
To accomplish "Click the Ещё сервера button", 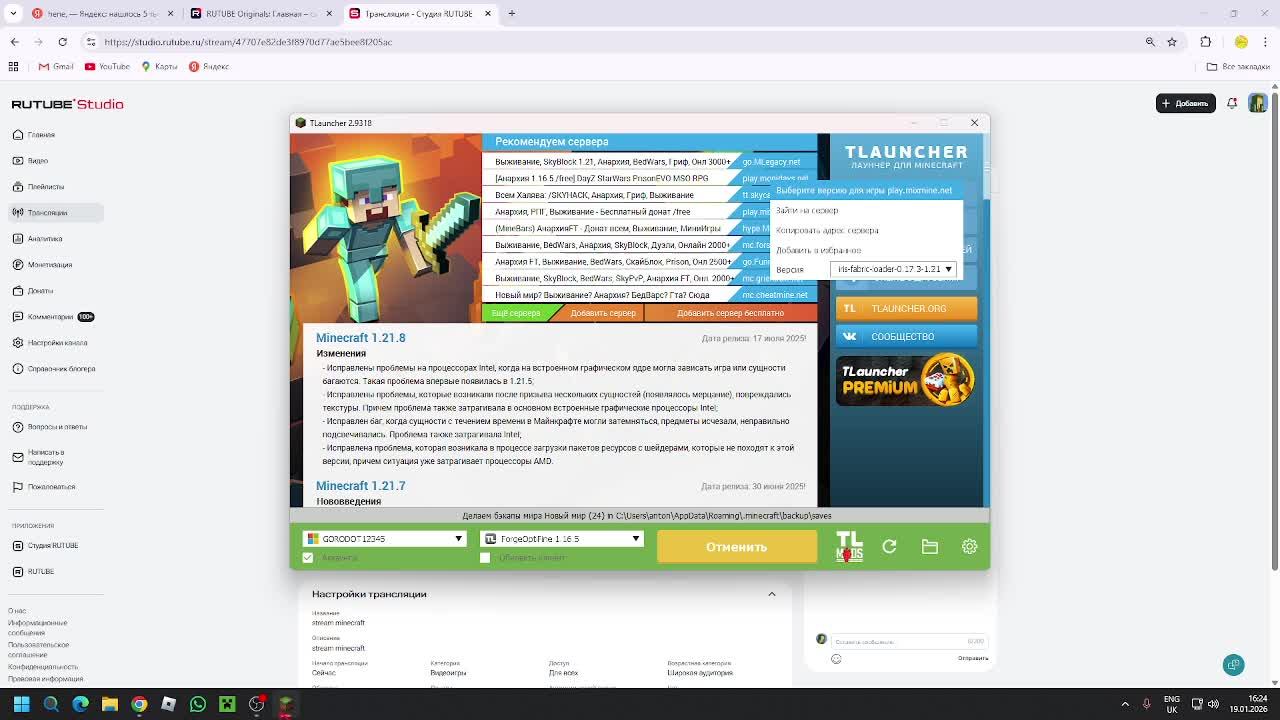I will click(516, 313).
